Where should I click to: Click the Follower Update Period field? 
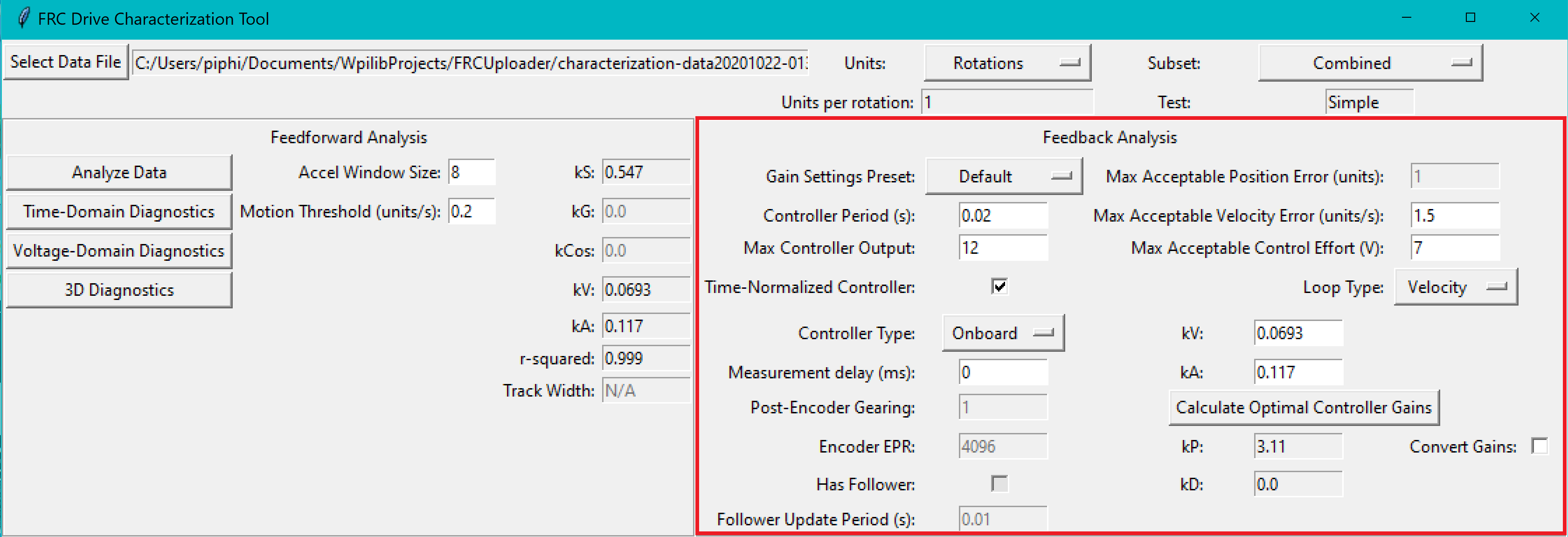pyautogui.click(x=1003, y=519)
